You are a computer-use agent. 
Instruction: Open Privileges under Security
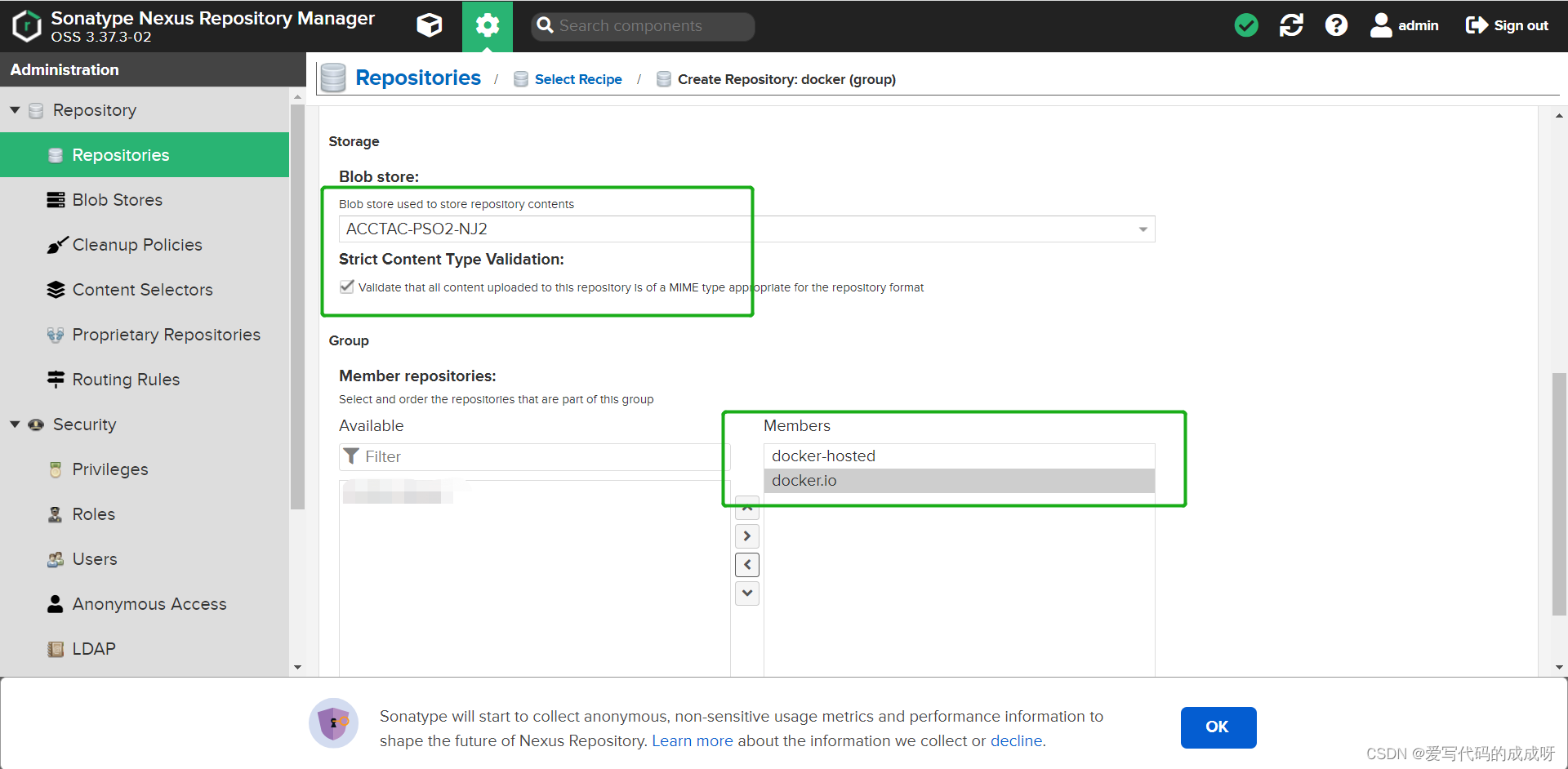(145, 469)
